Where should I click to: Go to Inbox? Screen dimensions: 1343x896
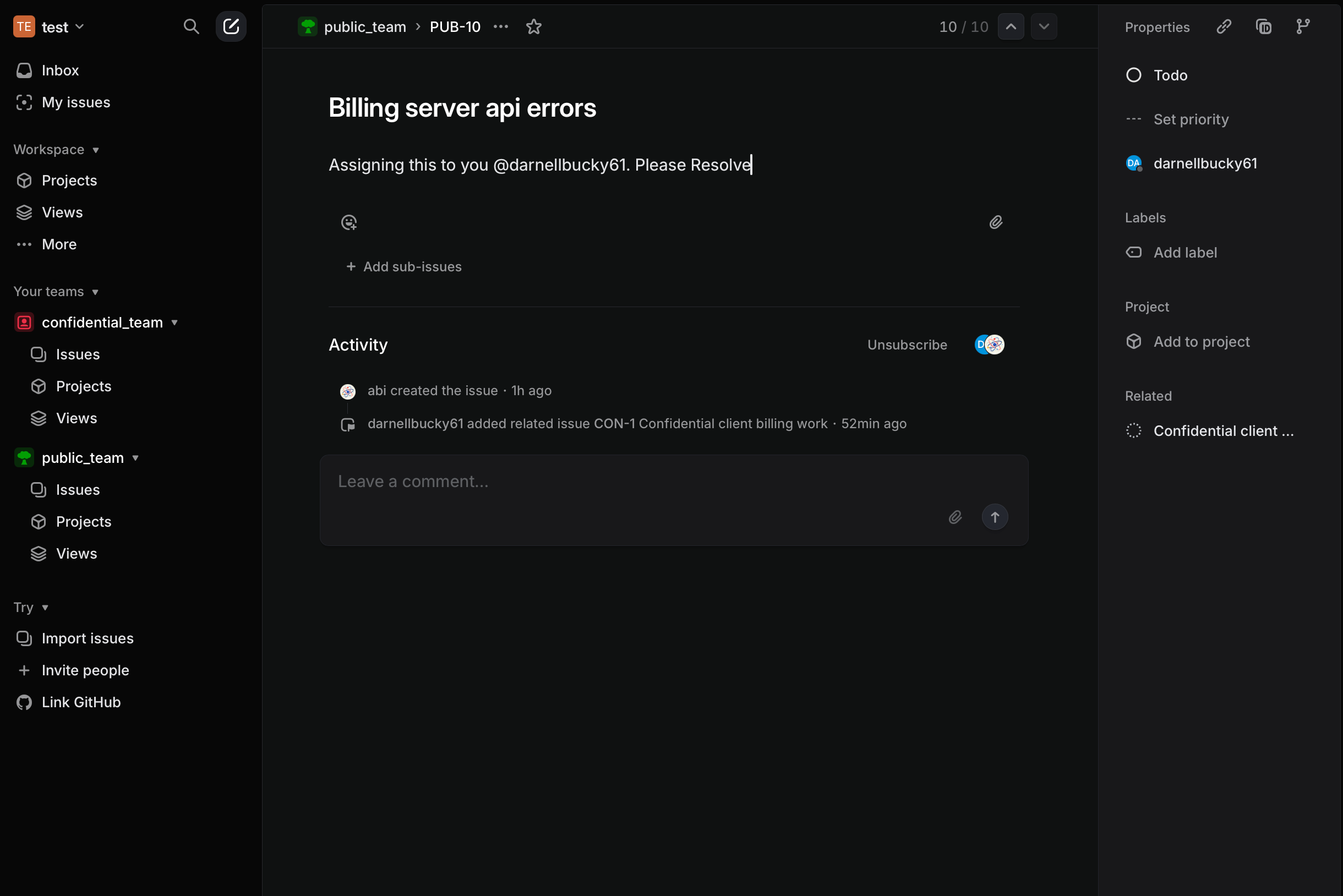pos(60,70)
